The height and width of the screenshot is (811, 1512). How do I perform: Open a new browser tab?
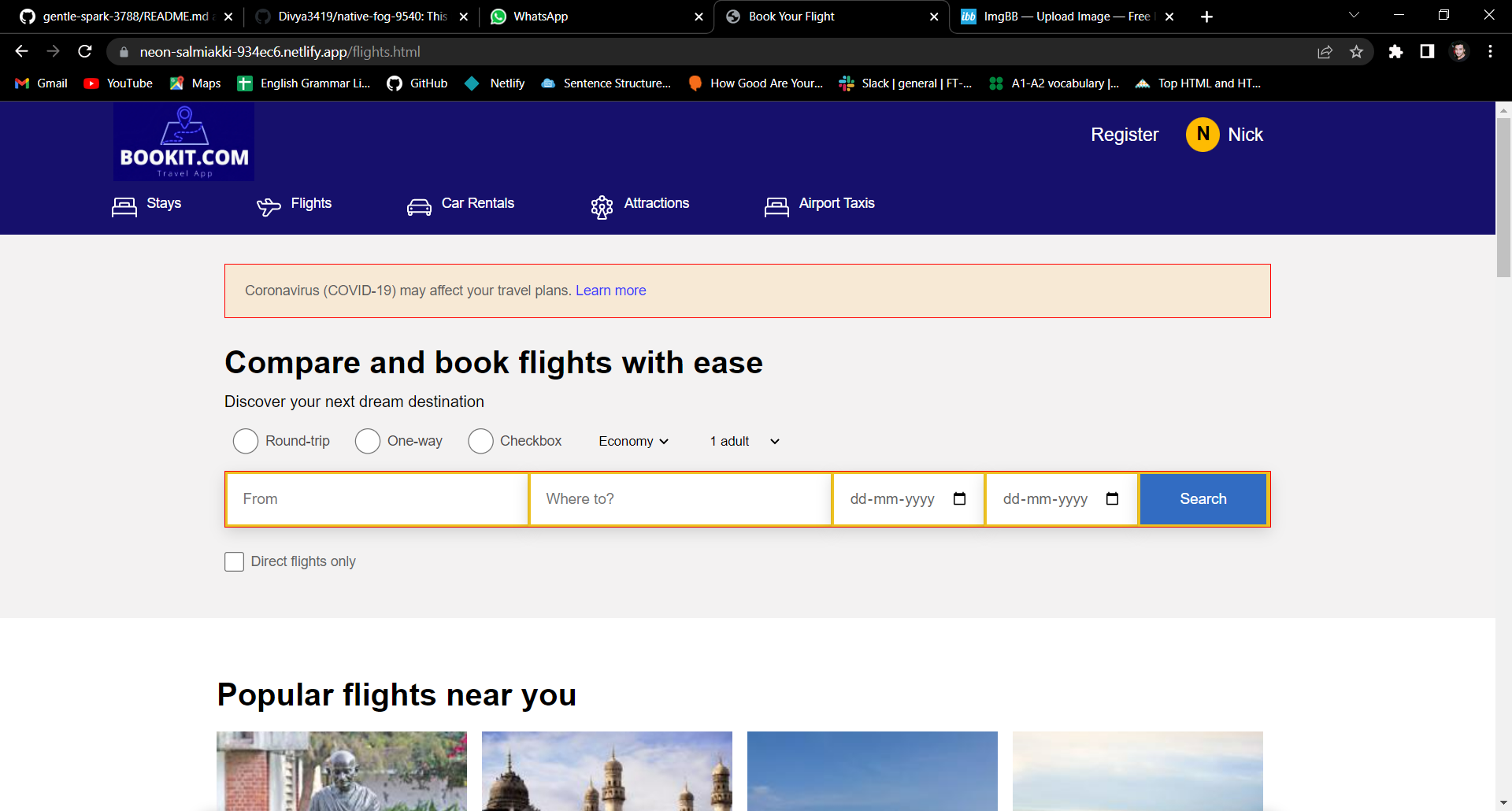tap(1206, 17)
